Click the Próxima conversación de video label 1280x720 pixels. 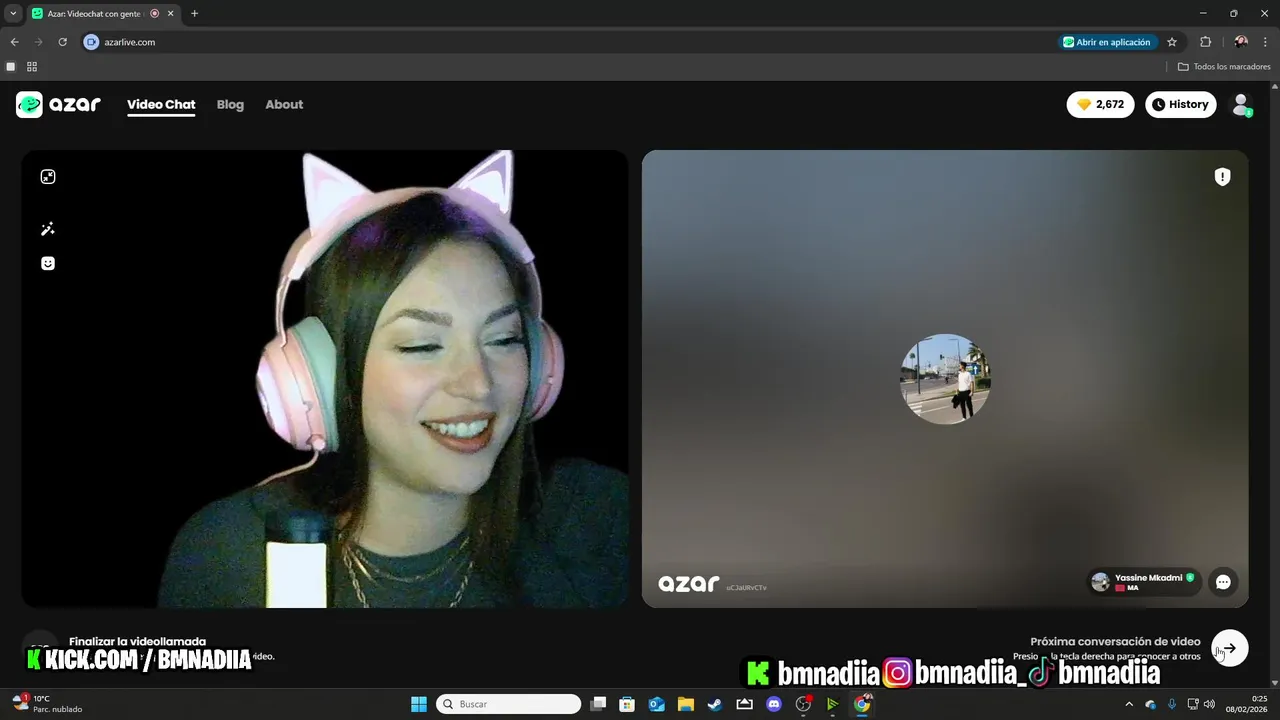pos(1115,641)
